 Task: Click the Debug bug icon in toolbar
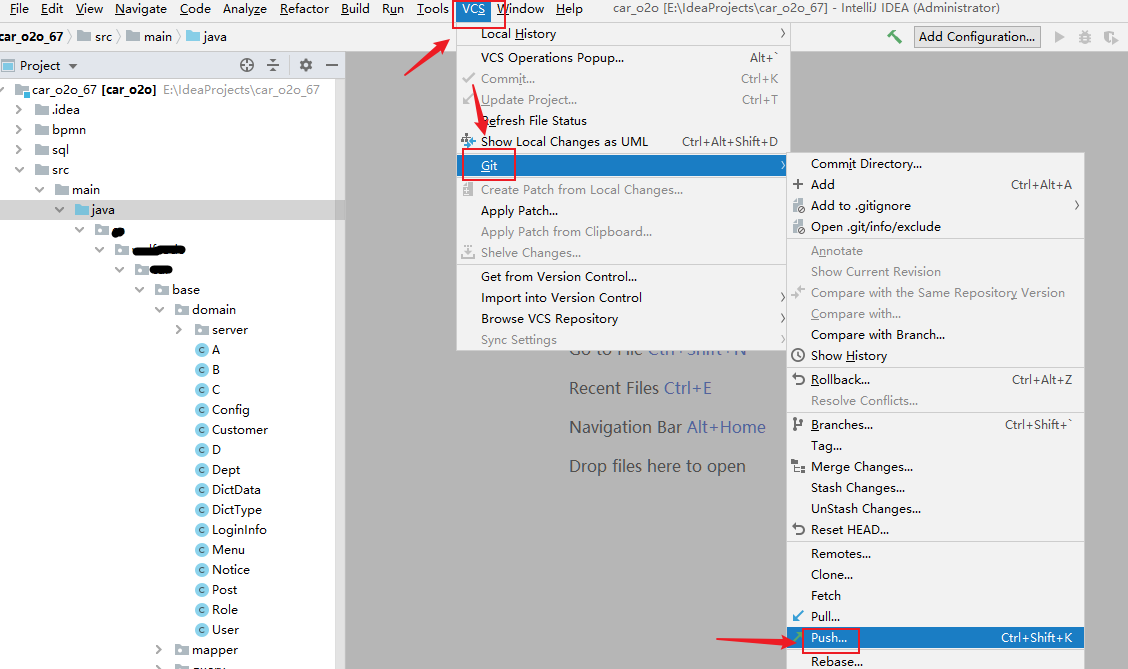coord(1085,37)
